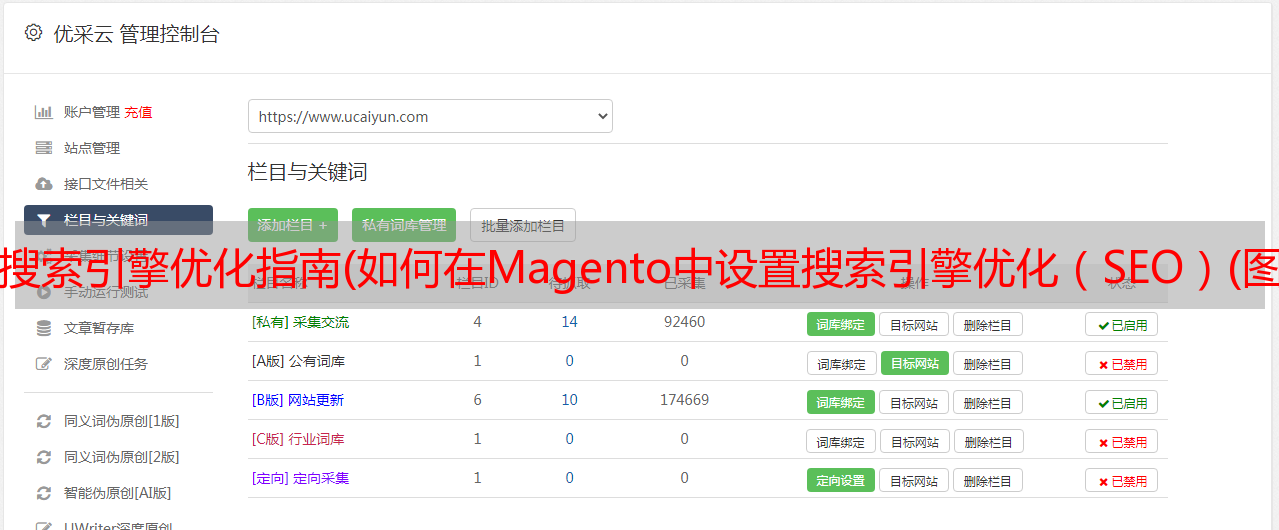The image size is (1279, 530).
Task: Click the [B版] 网站更新 column name
Action: [298, 400]
